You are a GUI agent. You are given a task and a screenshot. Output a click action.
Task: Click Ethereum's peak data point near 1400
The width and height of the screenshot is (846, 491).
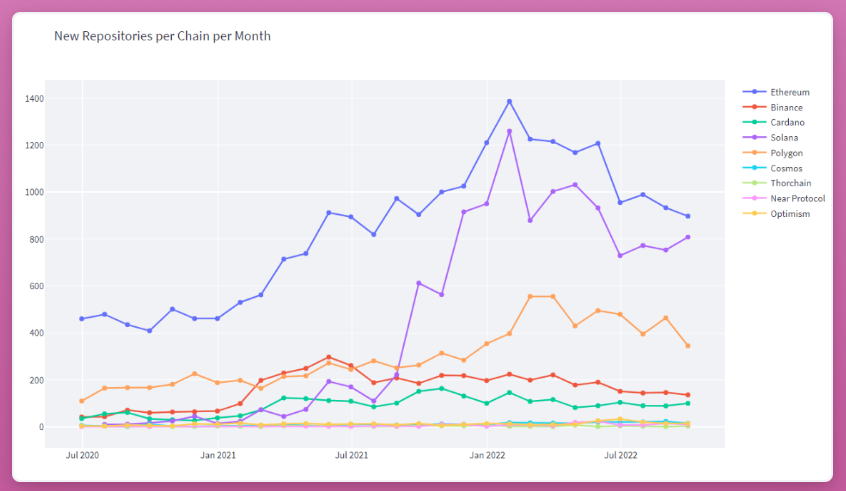509,101
